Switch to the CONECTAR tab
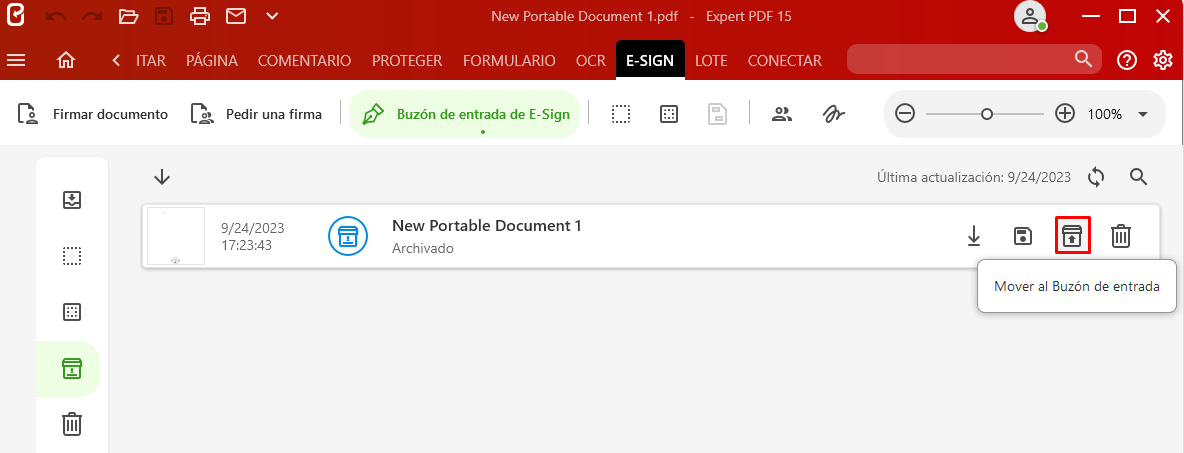The image size is (1184, 453). [785, 60]
